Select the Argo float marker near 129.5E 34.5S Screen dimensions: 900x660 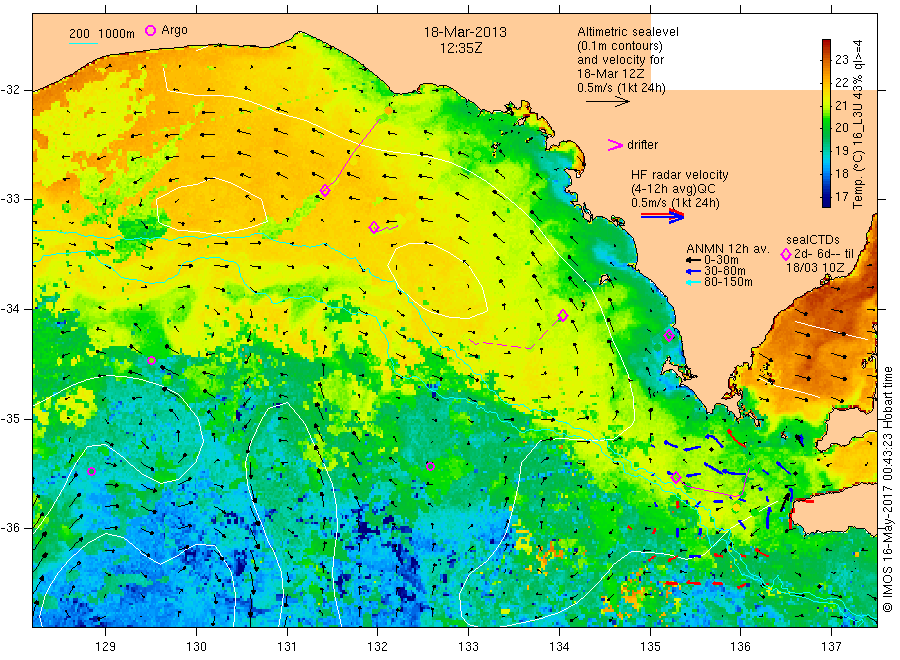[x=152, y=360]
